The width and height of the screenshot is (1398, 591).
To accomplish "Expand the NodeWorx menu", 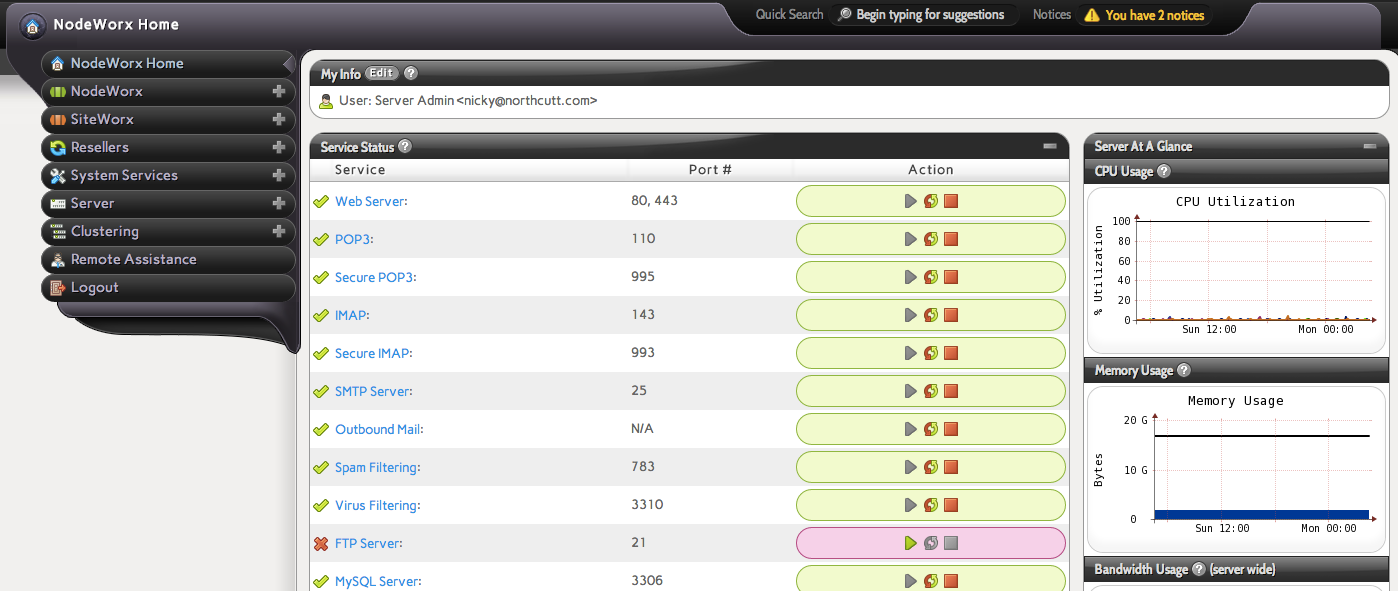I will pos(279,91).
